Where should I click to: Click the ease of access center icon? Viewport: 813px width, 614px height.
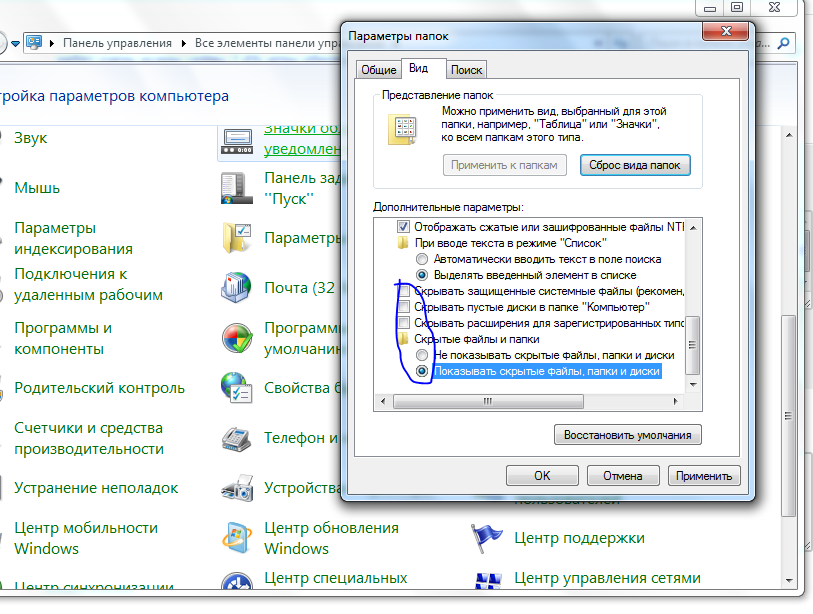[x=237, y=581]
